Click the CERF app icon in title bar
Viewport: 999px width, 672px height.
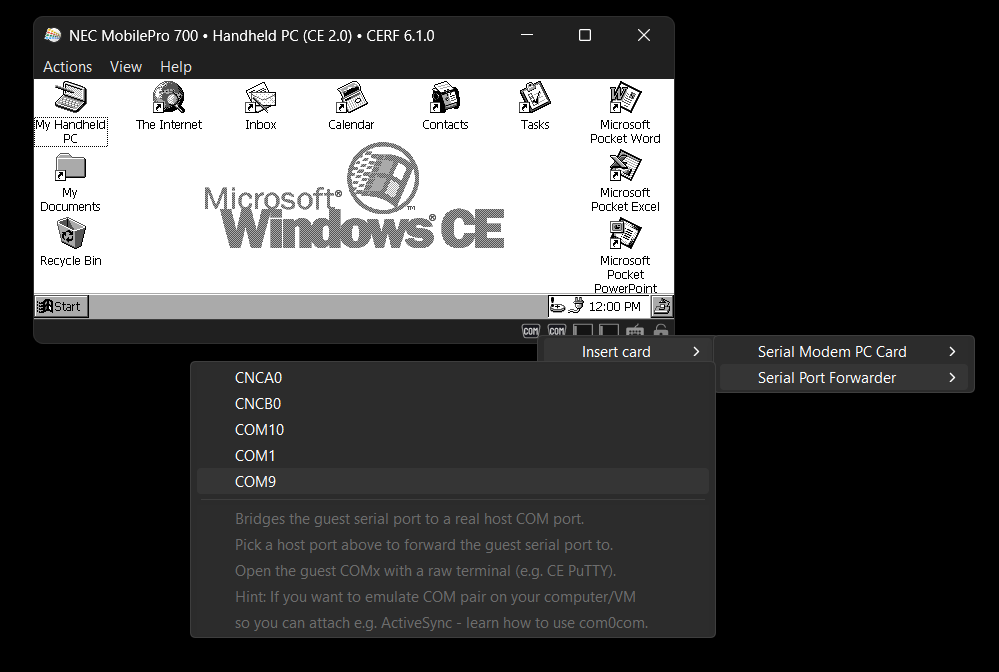pos(52,35)
